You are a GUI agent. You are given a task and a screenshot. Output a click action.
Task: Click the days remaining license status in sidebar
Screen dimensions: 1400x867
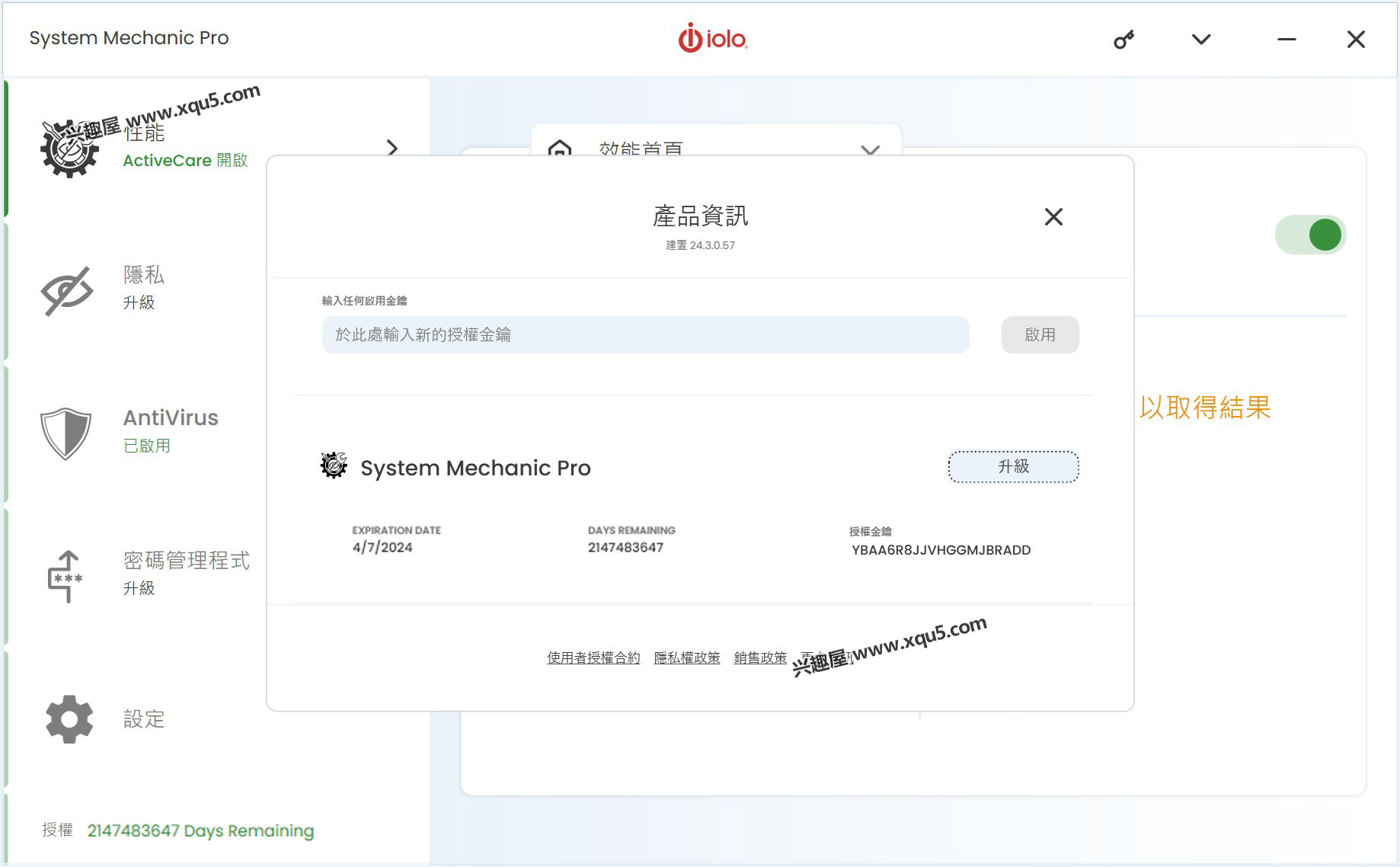[200, 830]
